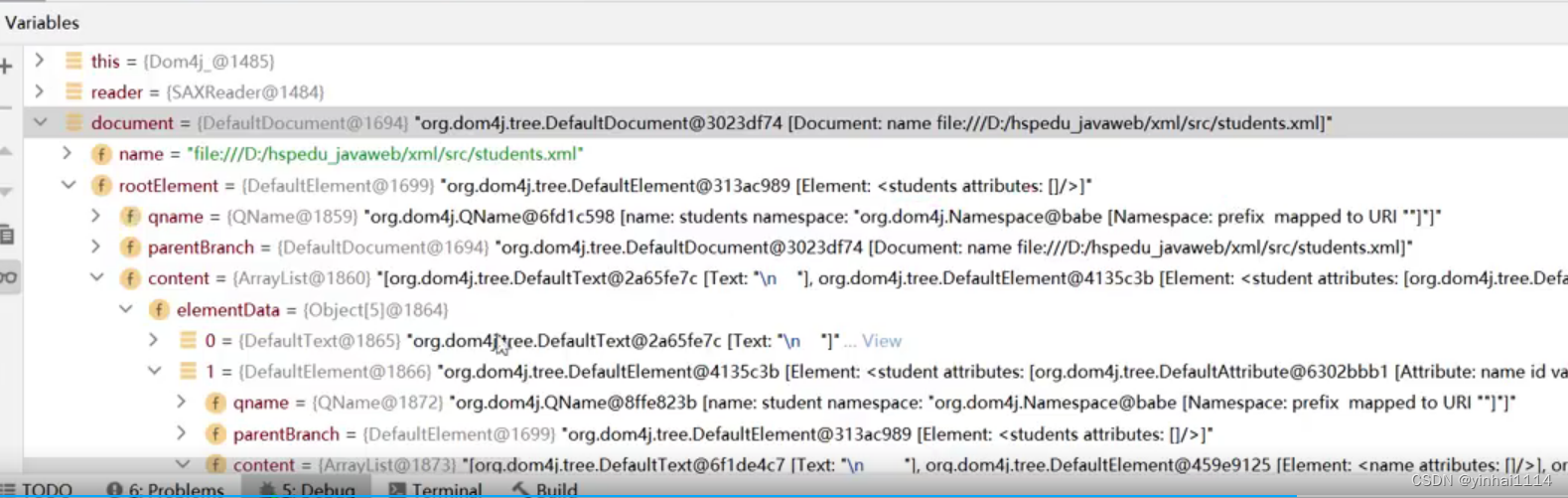Click the duplicate watch copy icon

[6, 235]
